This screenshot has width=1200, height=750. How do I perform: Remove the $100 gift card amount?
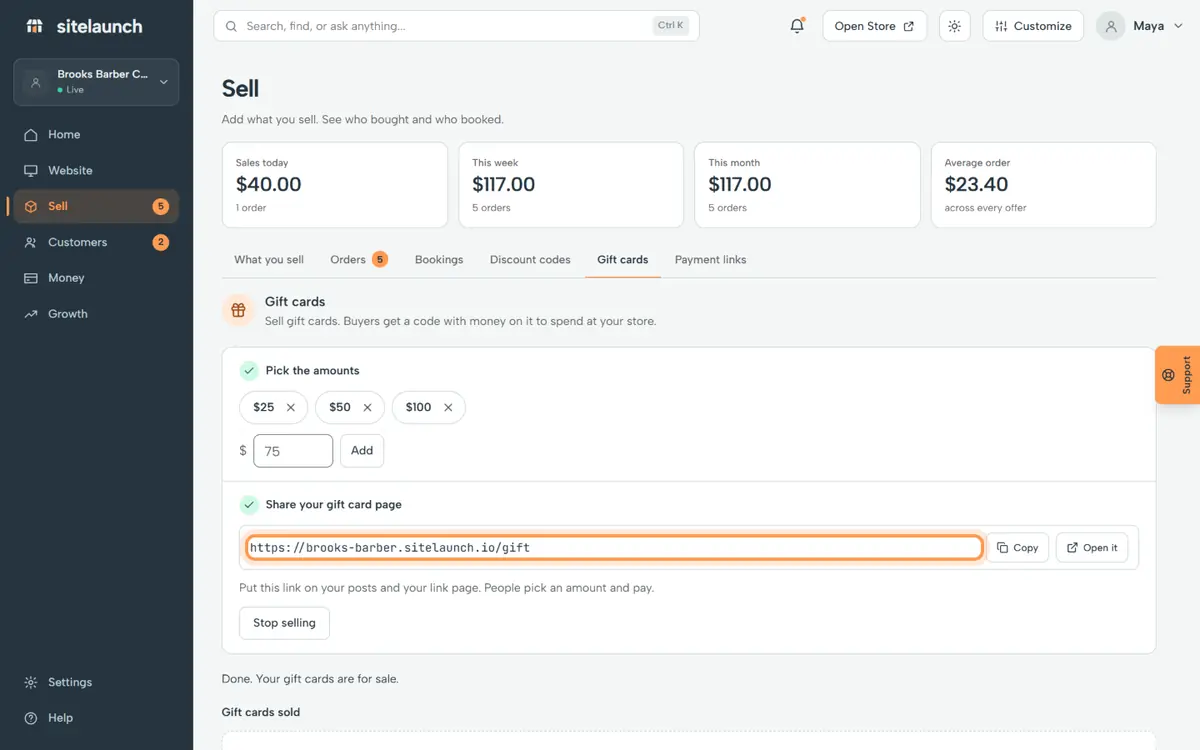click(448, 407)
